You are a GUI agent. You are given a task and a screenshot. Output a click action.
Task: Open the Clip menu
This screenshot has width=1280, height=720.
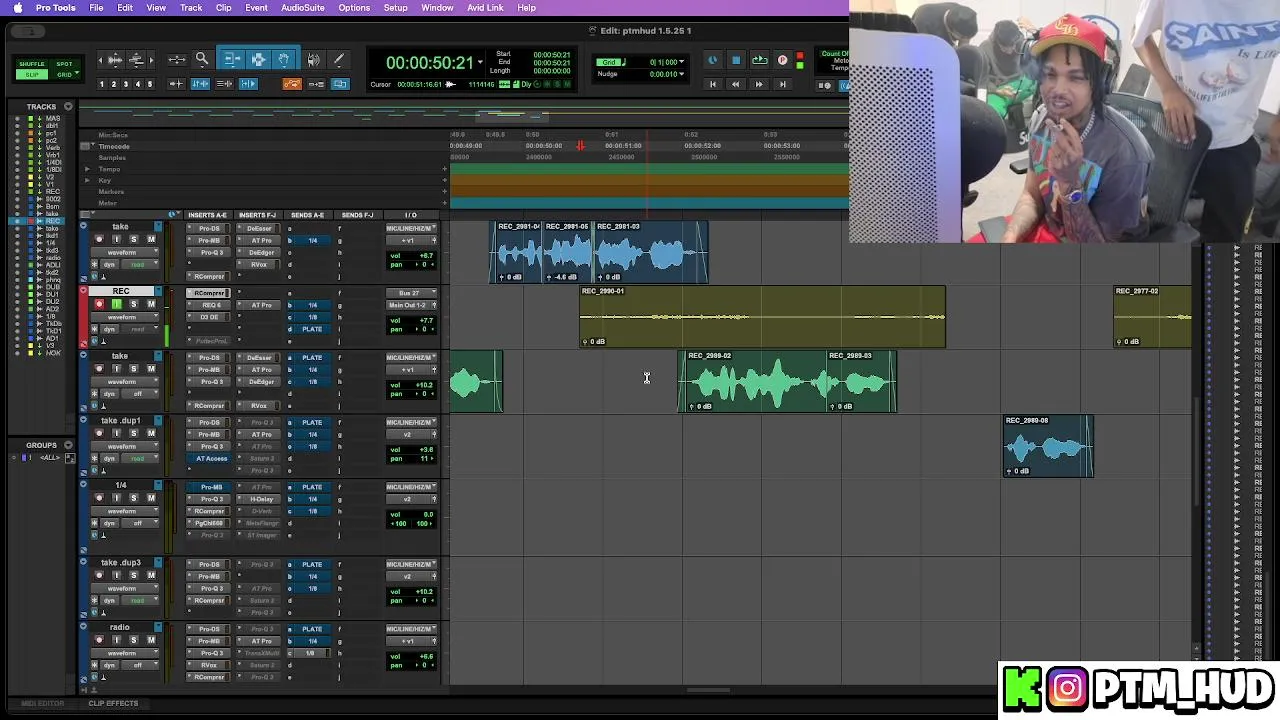pos(224,8)
